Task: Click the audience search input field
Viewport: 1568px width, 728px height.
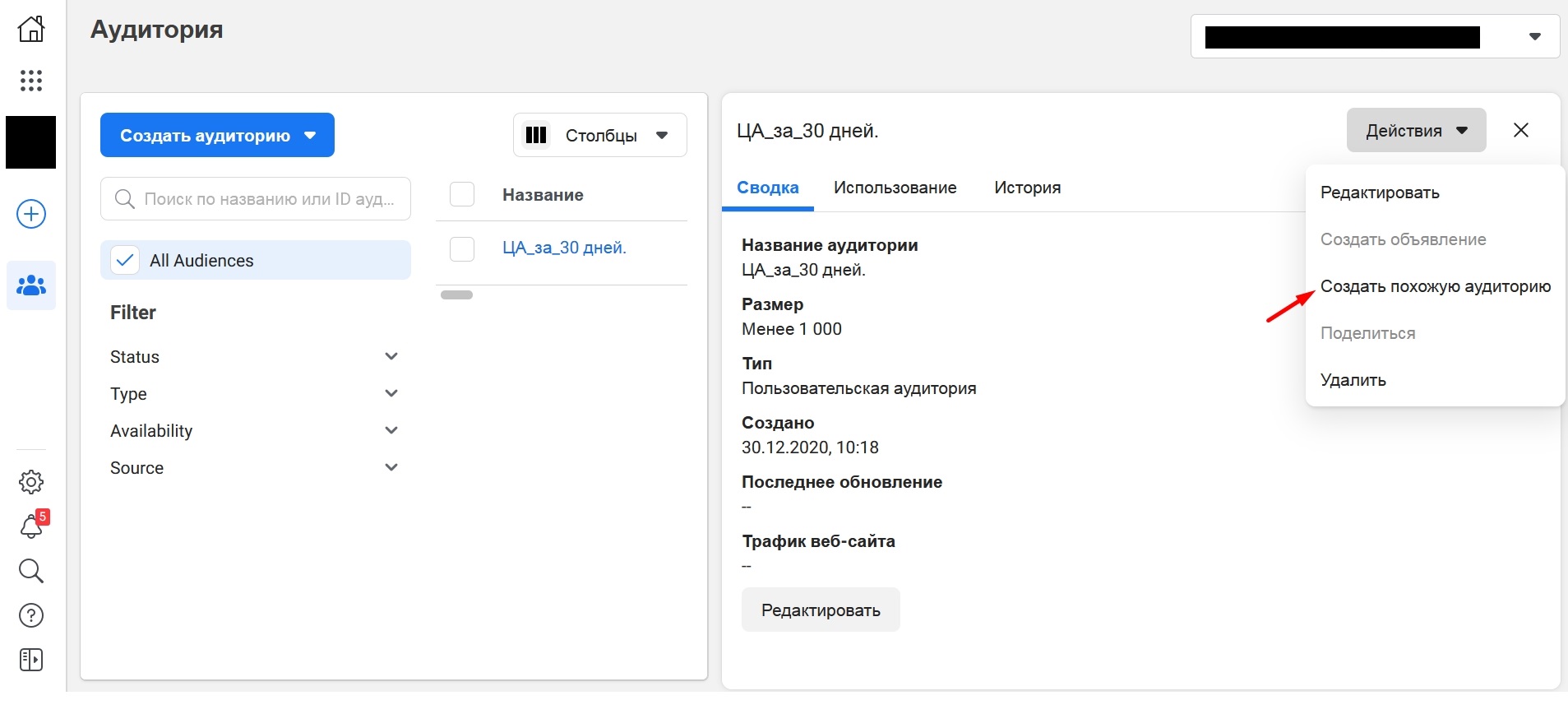Action: coord(256,199)
